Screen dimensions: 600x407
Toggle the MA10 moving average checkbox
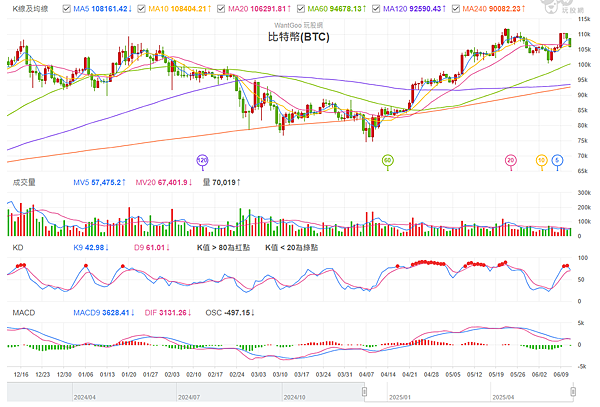click(x=142, y=8)
